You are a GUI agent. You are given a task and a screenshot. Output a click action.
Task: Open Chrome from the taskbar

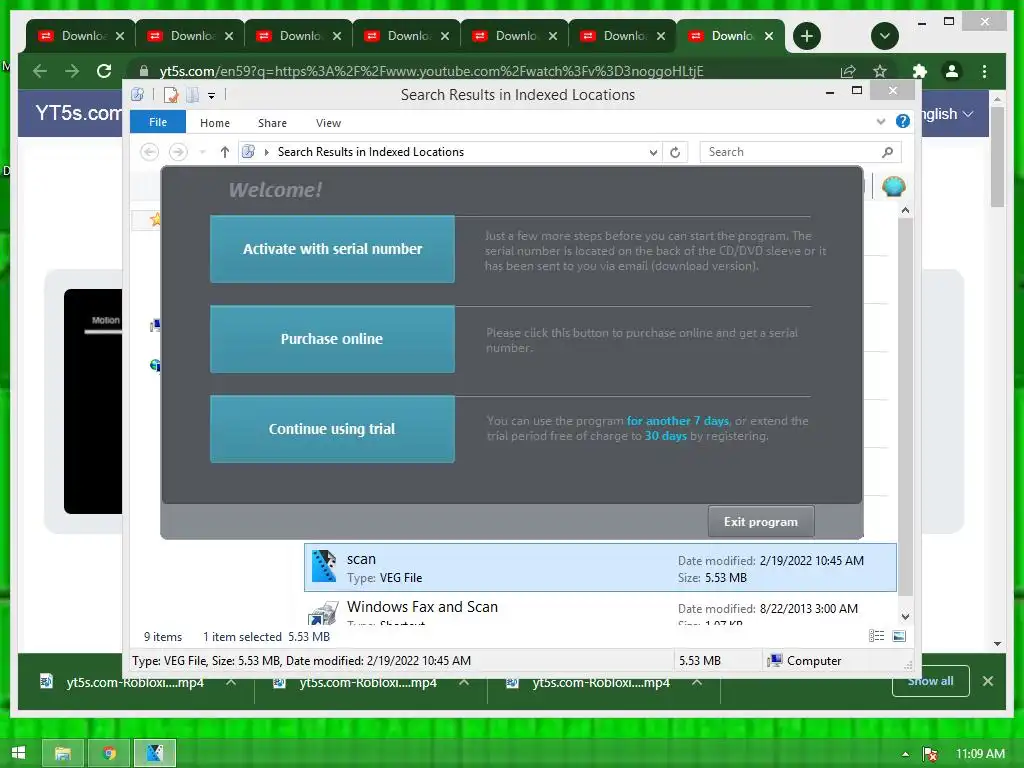pyautogui.click(x=109, y=753)
